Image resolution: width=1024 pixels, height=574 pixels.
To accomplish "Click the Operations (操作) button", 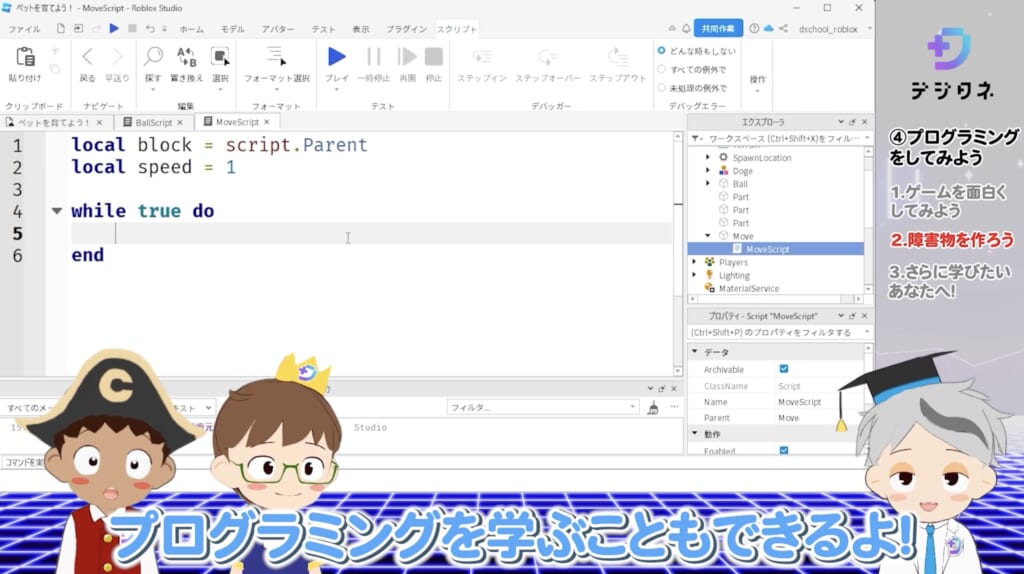I will [758, 79].
